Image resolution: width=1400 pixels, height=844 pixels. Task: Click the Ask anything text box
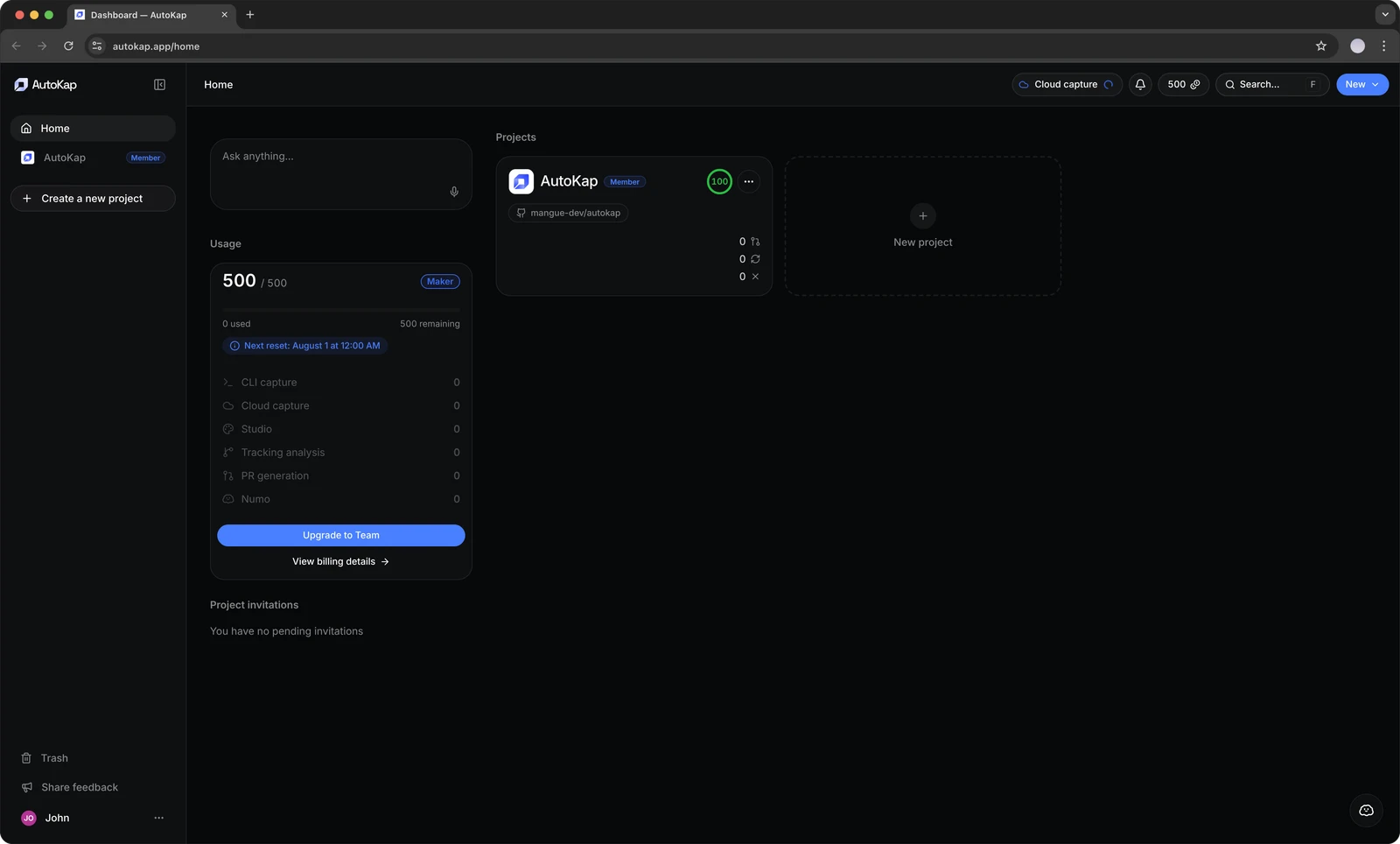(341, 174)
